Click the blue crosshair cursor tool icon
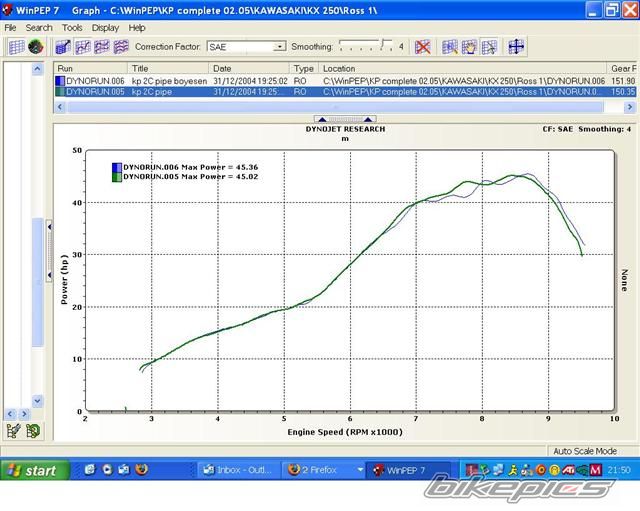This screenshot has width=640, height=511. [516, 46]
